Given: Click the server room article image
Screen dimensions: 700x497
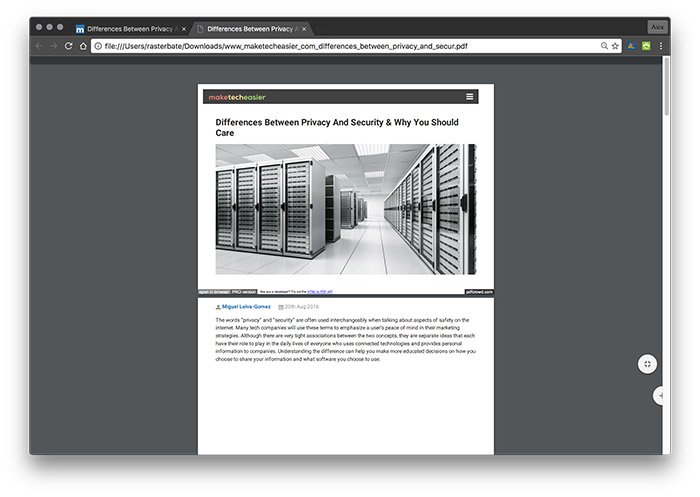Looking at the screenshot, I should (346, 209).
